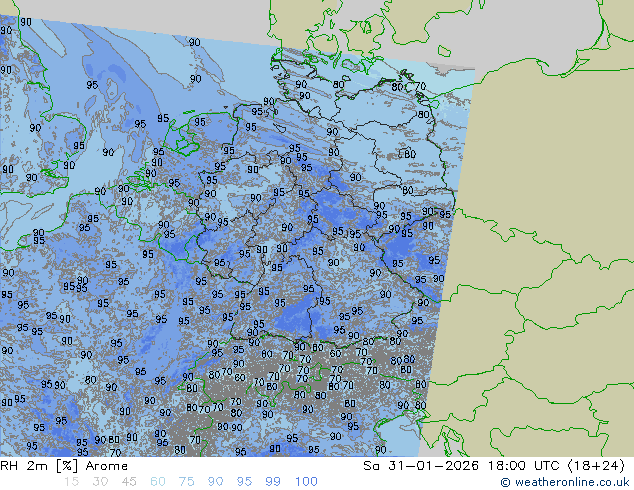Click the 'Sa 31-01-2026 18:00 UTC (18+24)' timestamp

[494, 466]
